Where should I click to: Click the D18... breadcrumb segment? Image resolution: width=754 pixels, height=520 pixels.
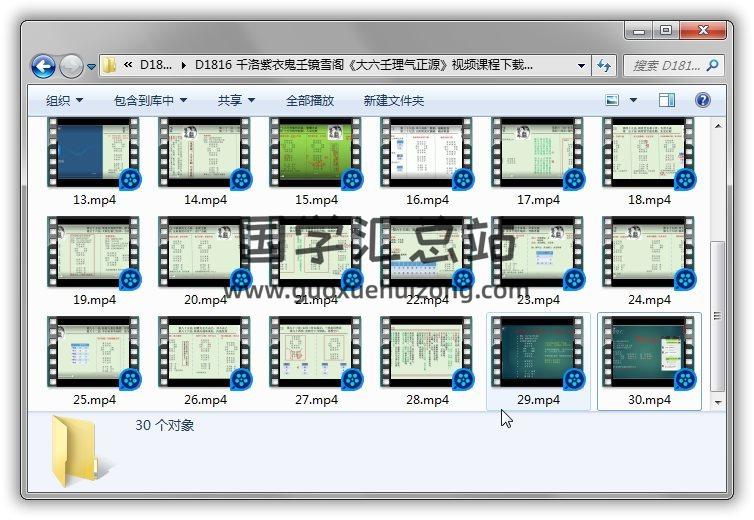tap(155, 65)
